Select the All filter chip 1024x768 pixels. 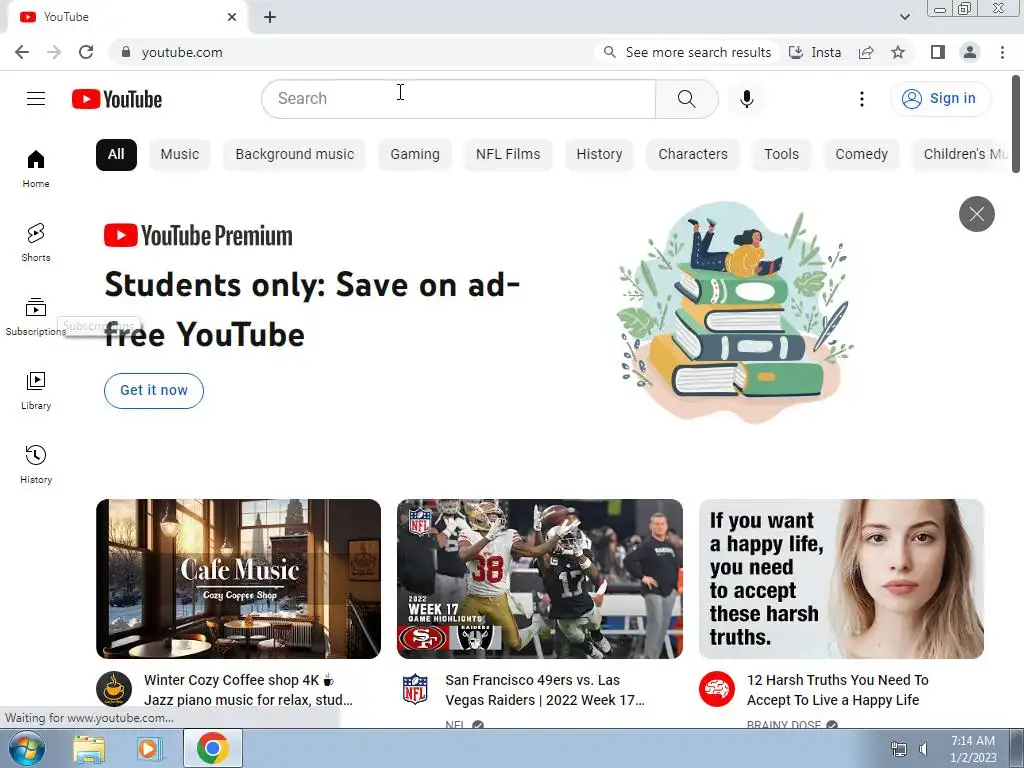coord(116,155)
